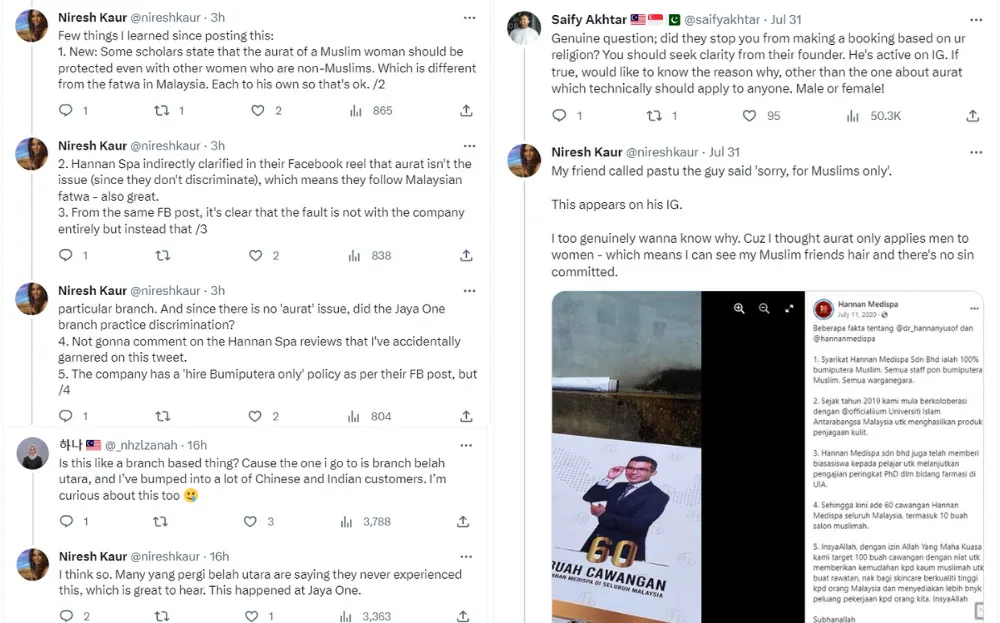Open the @saifyakhtar handle link
The image size is (1000, 623).
point(724,19)
